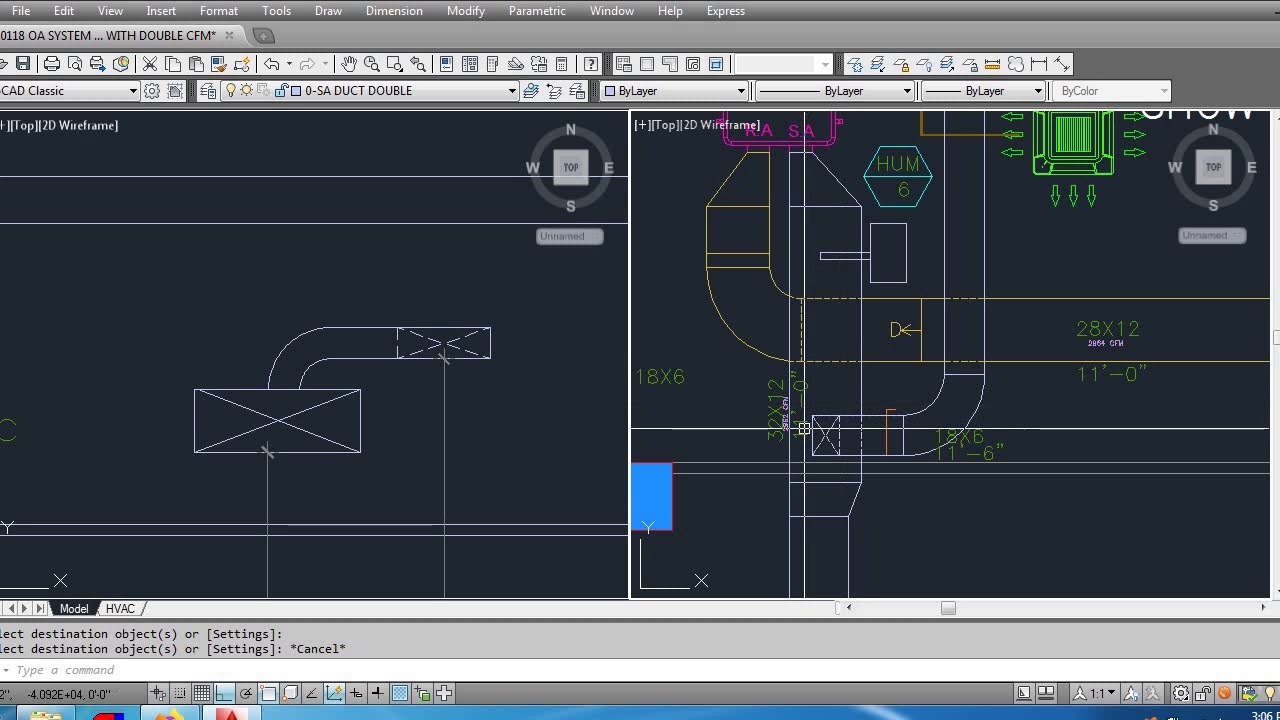Image resolution: width=1280 pixels, height=720 pixels.
Task: Click Zoom Previous tool
Action: click(x=418, y=64)
